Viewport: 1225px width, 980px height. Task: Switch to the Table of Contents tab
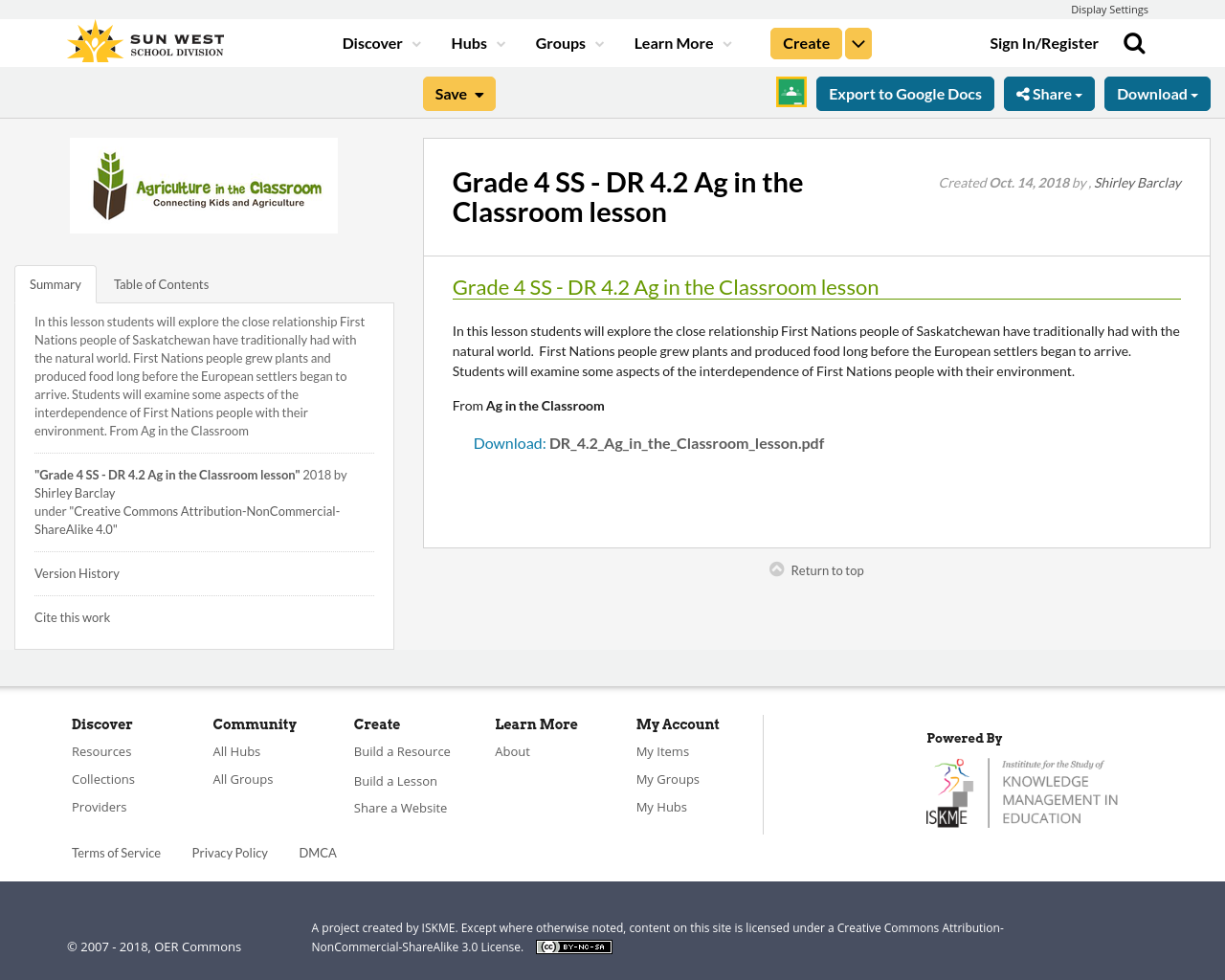click(160, 283)
